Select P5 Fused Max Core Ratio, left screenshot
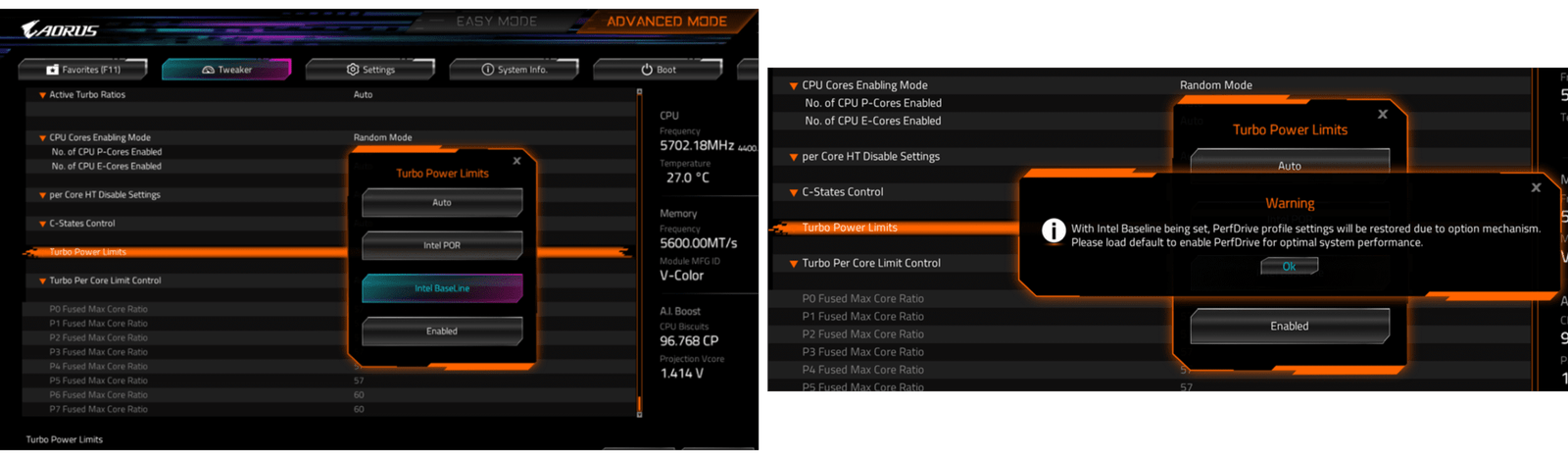This screenshot has height=459, width=1568. click(99, 381)
